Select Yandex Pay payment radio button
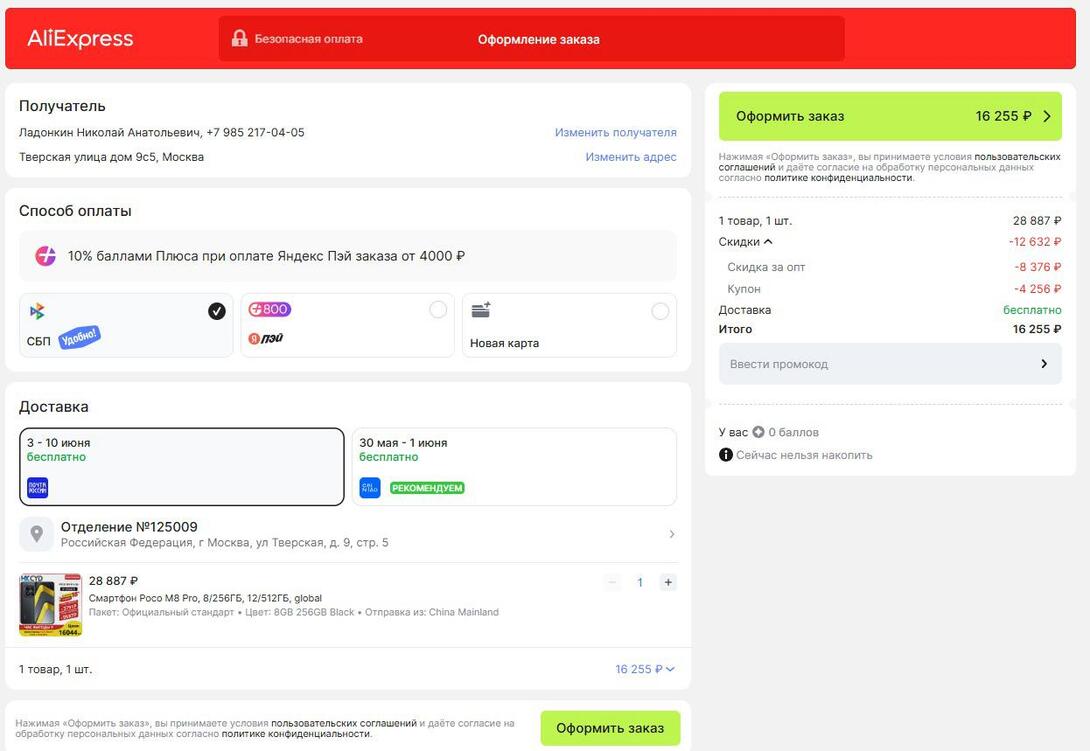 coord(438,310)
